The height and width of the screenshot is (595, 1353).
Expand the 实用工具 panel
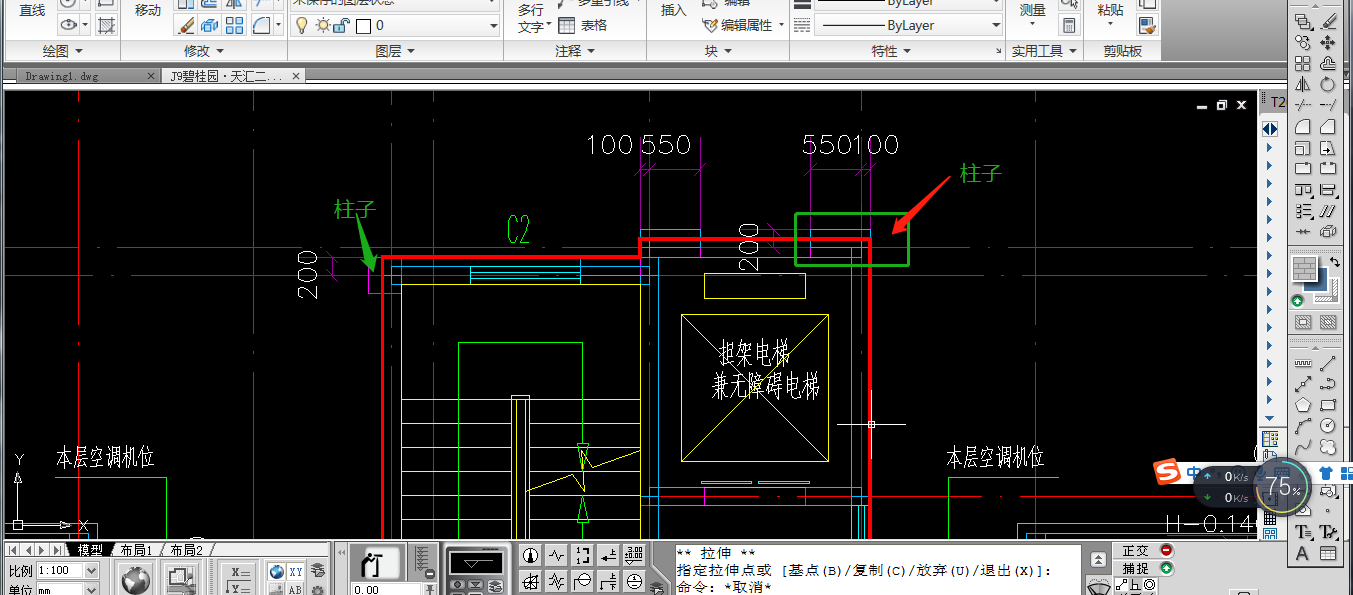click(x=1045, y=51)
